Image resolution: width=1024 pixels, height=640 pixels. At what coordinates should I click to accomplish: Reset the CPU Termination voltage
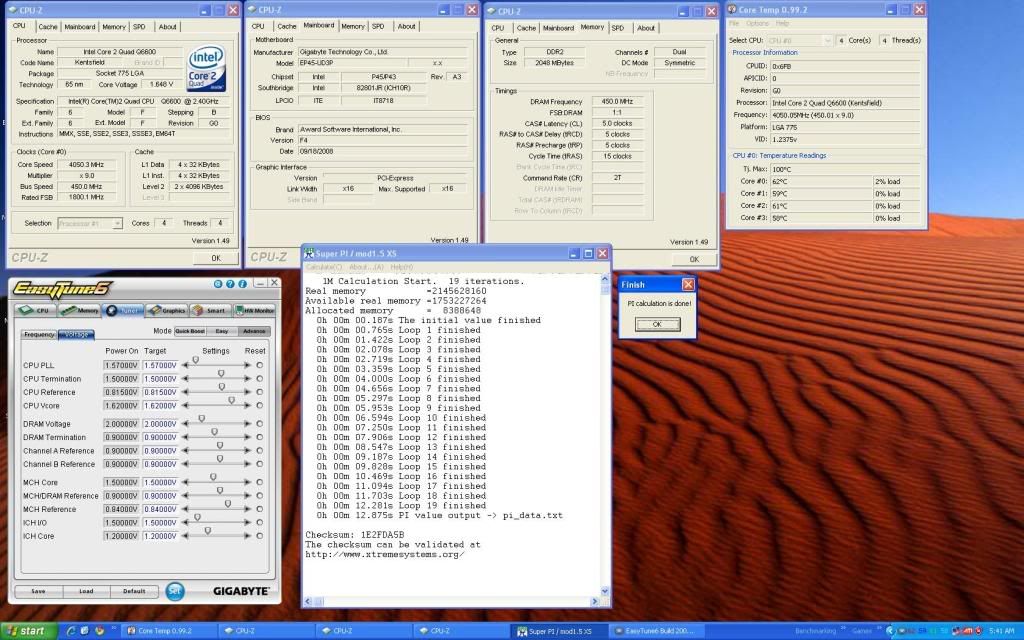pyautogui.click(x=259, y=379)
